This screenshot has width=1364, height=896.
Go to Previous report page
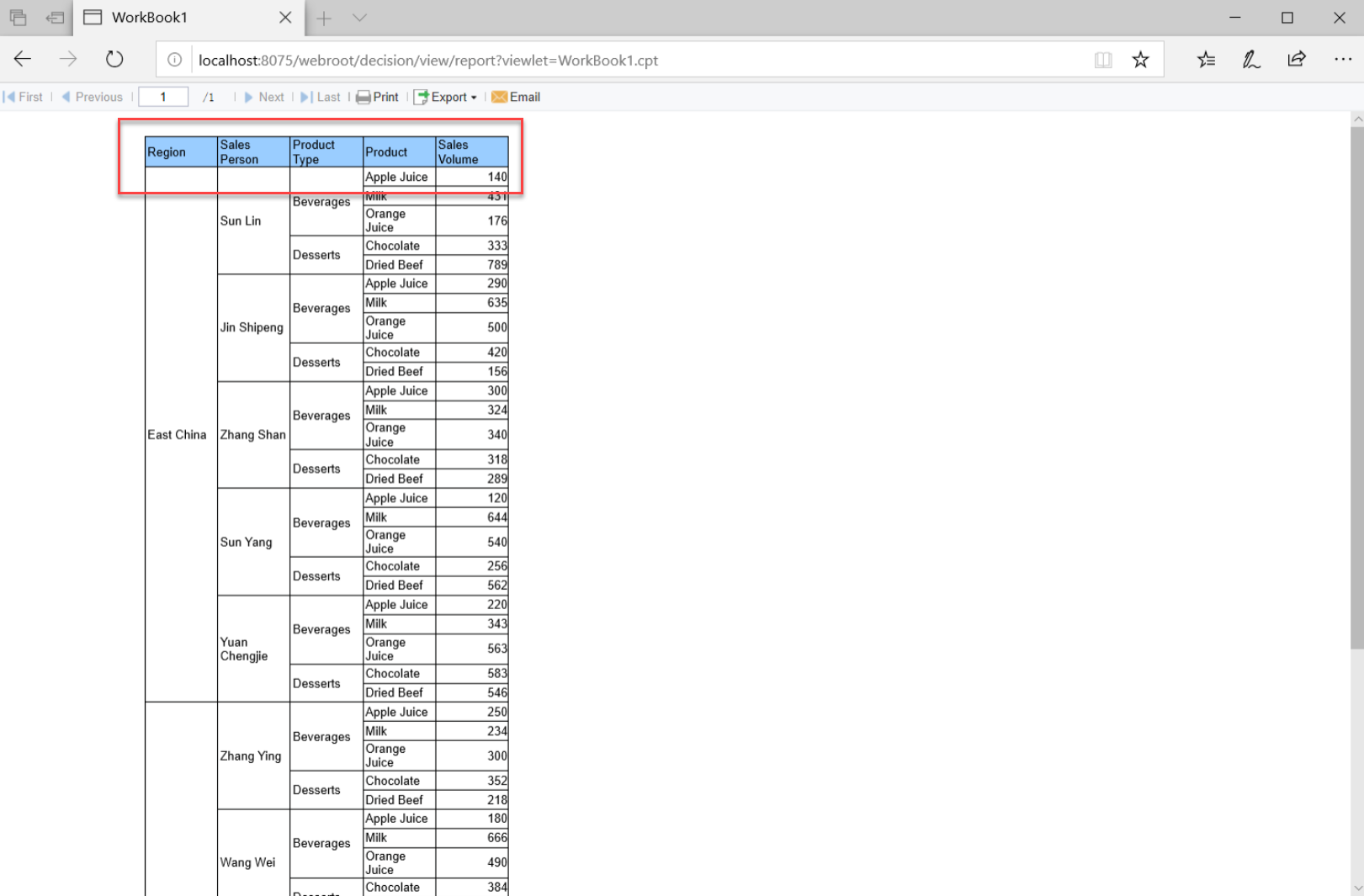[x=92, y=97]
